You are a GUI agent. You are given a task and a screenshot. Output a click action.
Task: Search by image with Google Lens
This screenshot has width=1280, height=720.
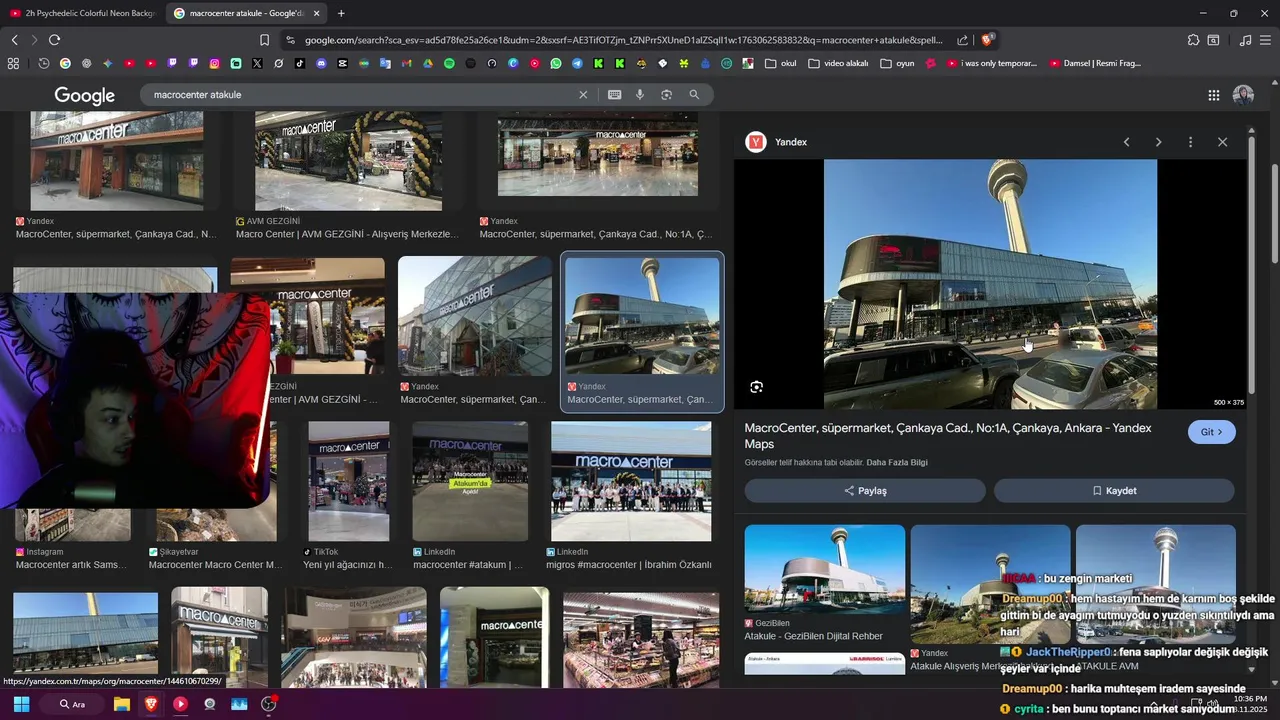[x=666, y=95]
